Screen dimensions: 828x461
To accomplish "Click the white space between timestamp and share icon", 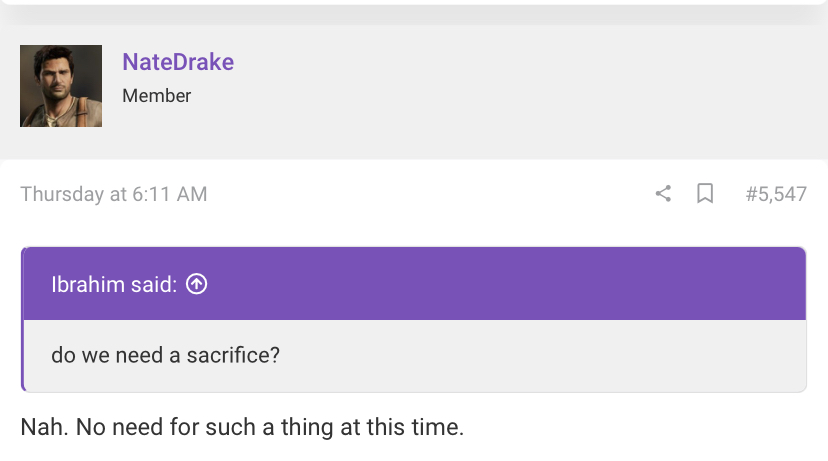I will click(x=430, y=194).
